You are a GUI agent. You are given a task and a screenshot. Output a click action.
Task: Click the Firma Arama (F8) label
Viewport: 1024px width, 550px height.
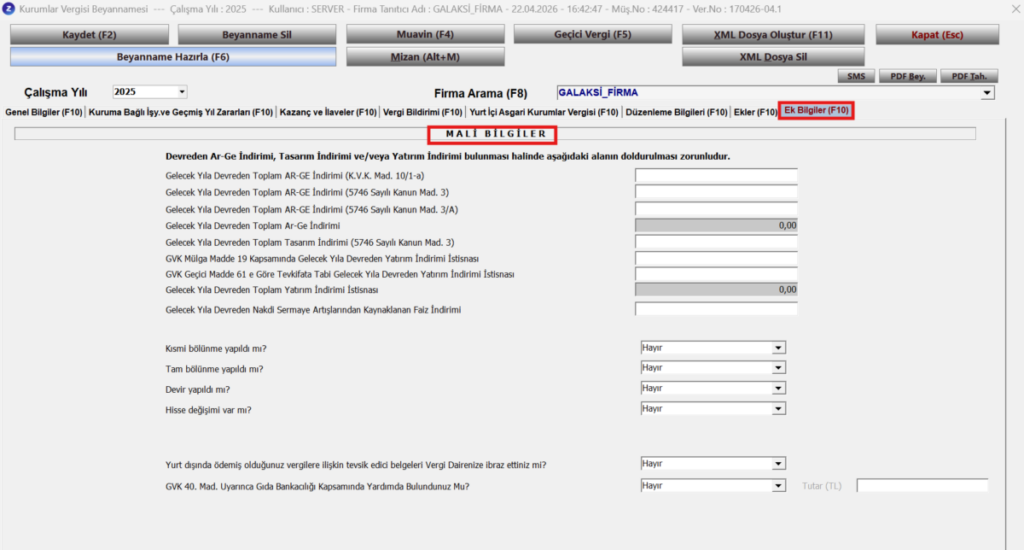click(481, 93)
